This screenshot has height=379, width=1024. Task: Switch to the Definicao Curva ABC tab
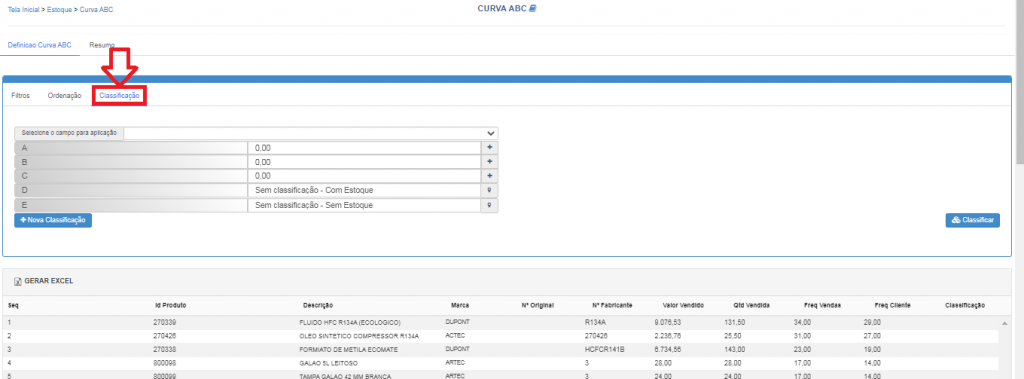pyautogui.click(x=39, y=45)
